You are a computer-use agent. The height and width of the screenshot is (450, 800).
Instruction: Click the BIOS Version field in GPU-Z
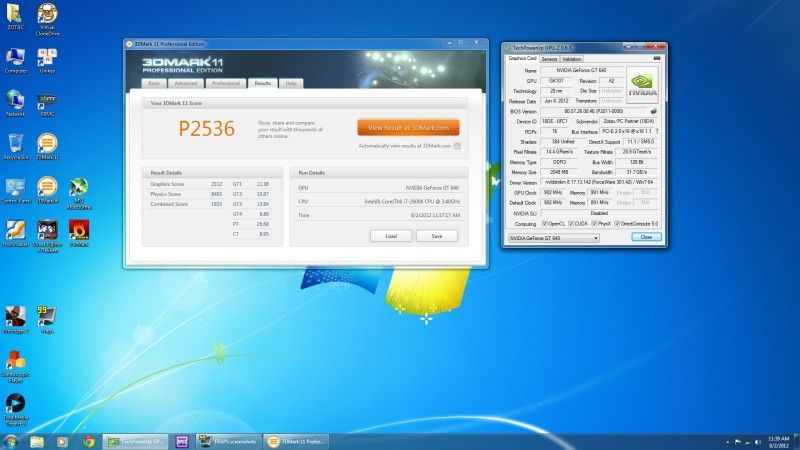[594, 111]
